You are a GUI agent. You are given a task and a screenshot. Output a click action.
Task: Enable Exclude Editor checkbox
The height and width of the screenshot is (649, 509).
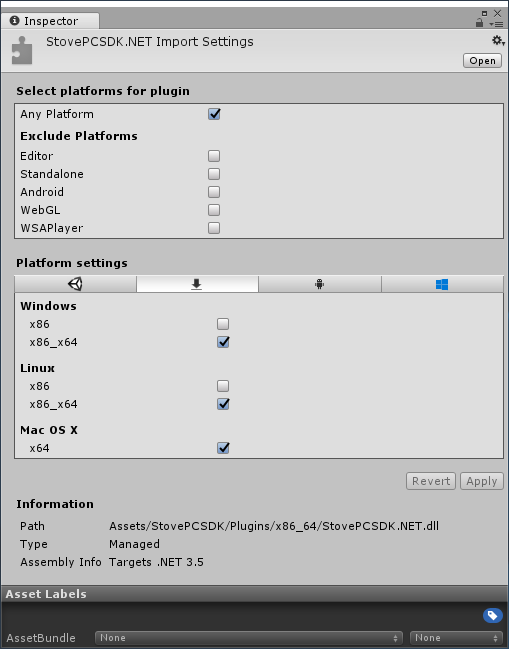(214, 156)
